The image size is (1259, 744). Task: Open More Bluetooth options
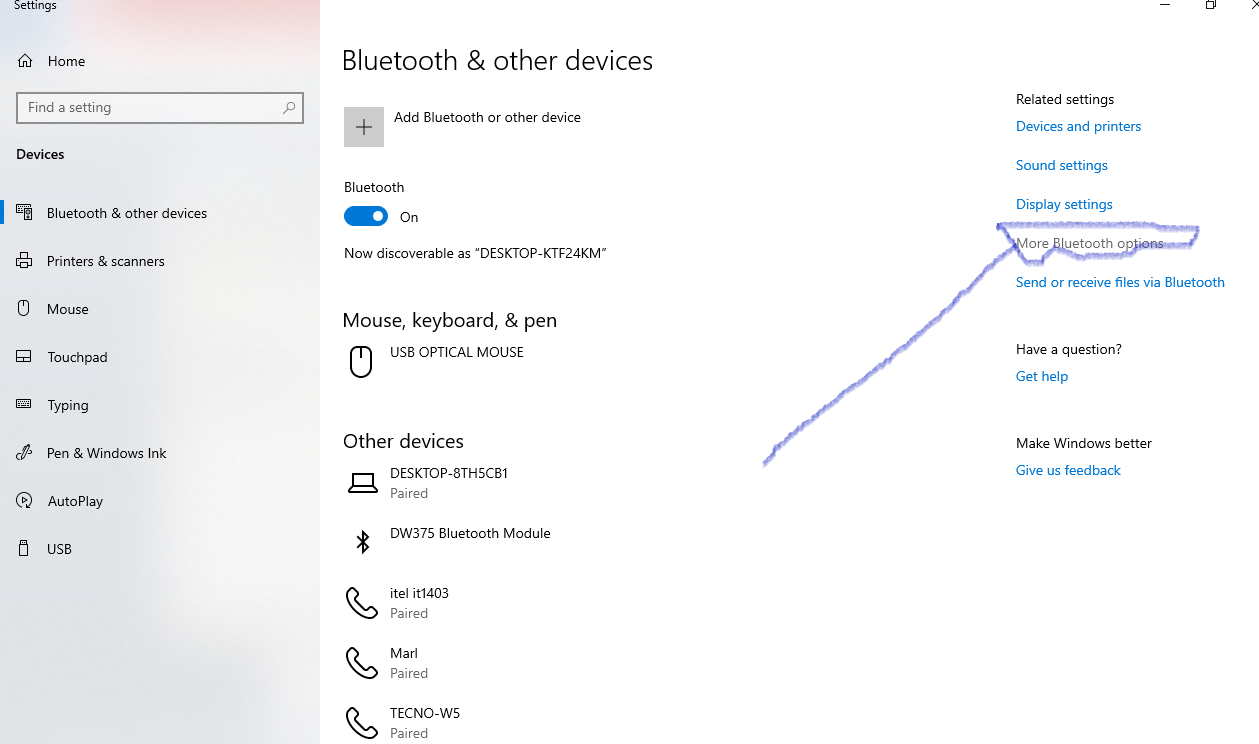(x=1089, y=243)
